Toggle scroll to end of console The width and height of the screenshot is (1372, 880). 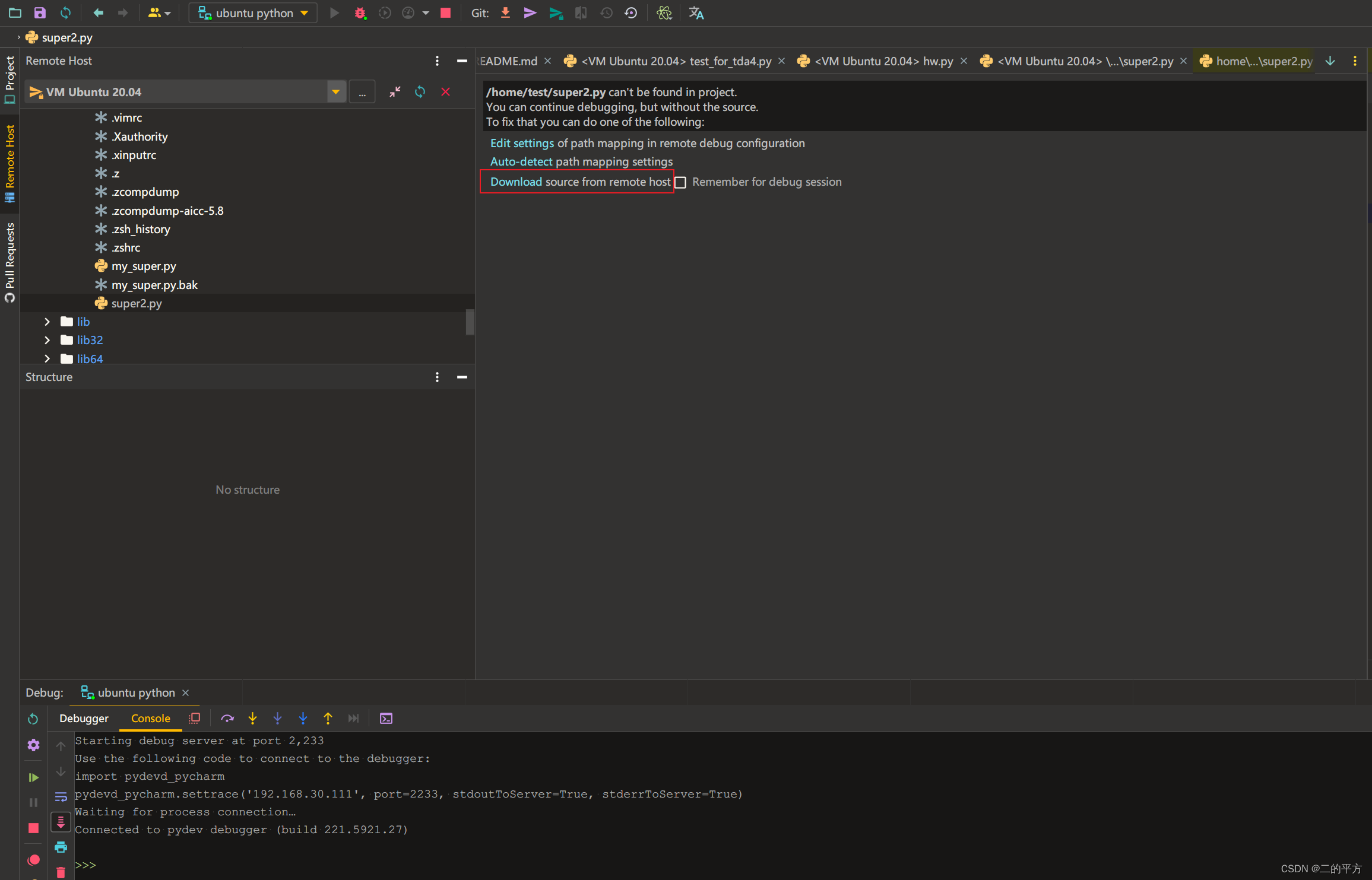pyautogui.click(x=61, y=822)
